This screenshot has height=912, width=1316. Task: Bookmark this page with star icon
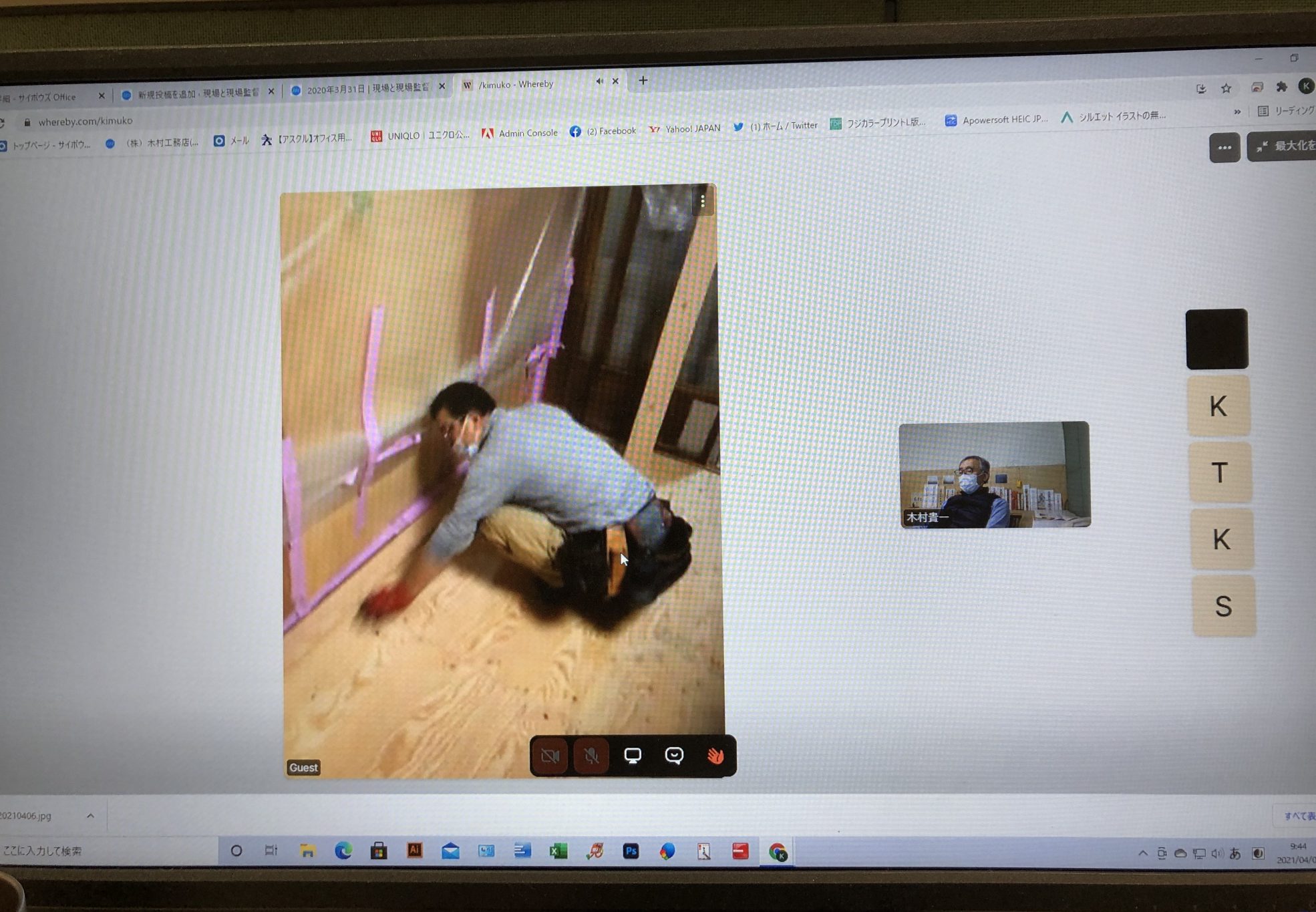tap(1226, 88)
